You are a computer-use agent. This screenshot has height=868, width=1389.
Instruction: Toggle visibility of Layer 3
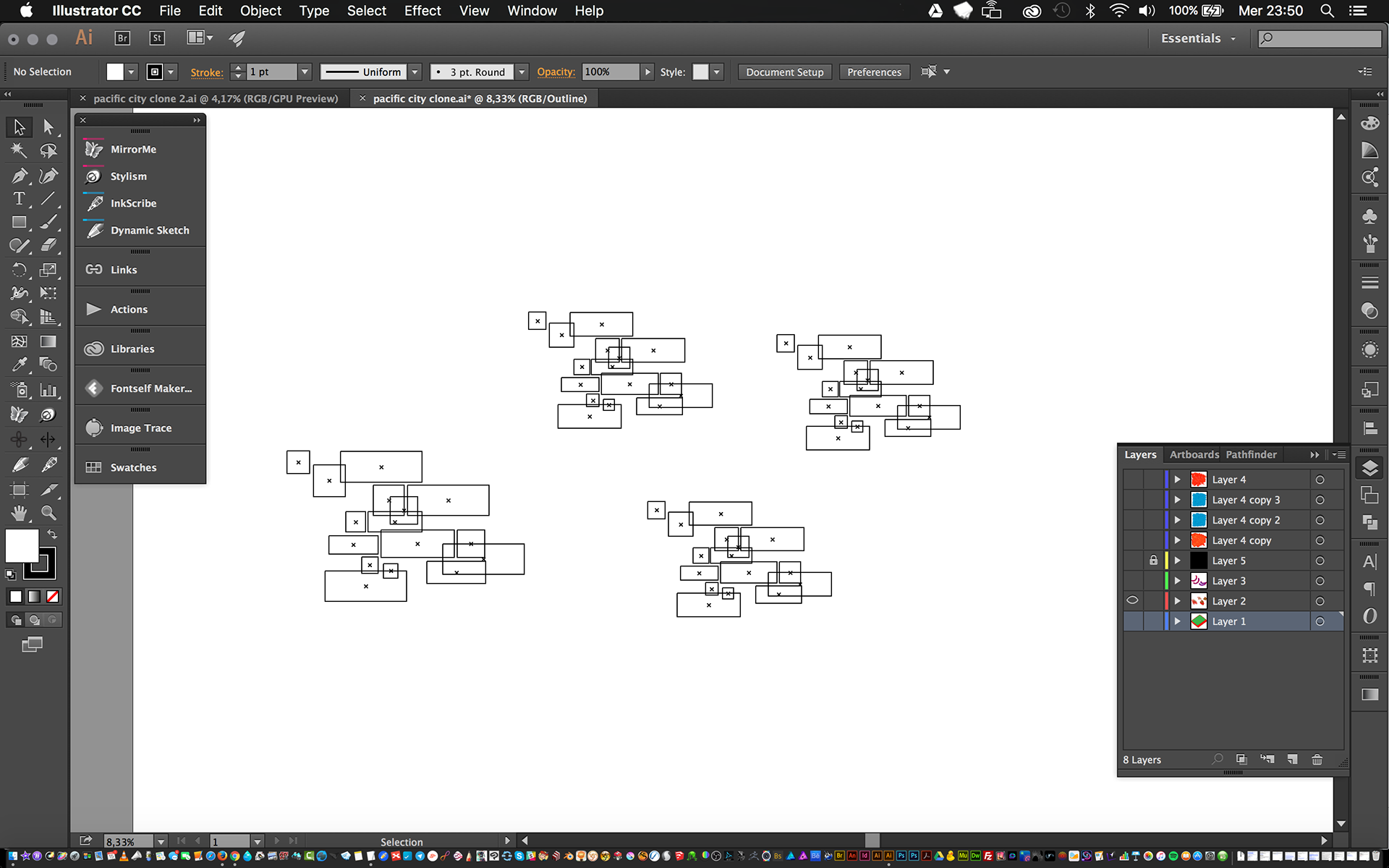tap(1132, 581)
